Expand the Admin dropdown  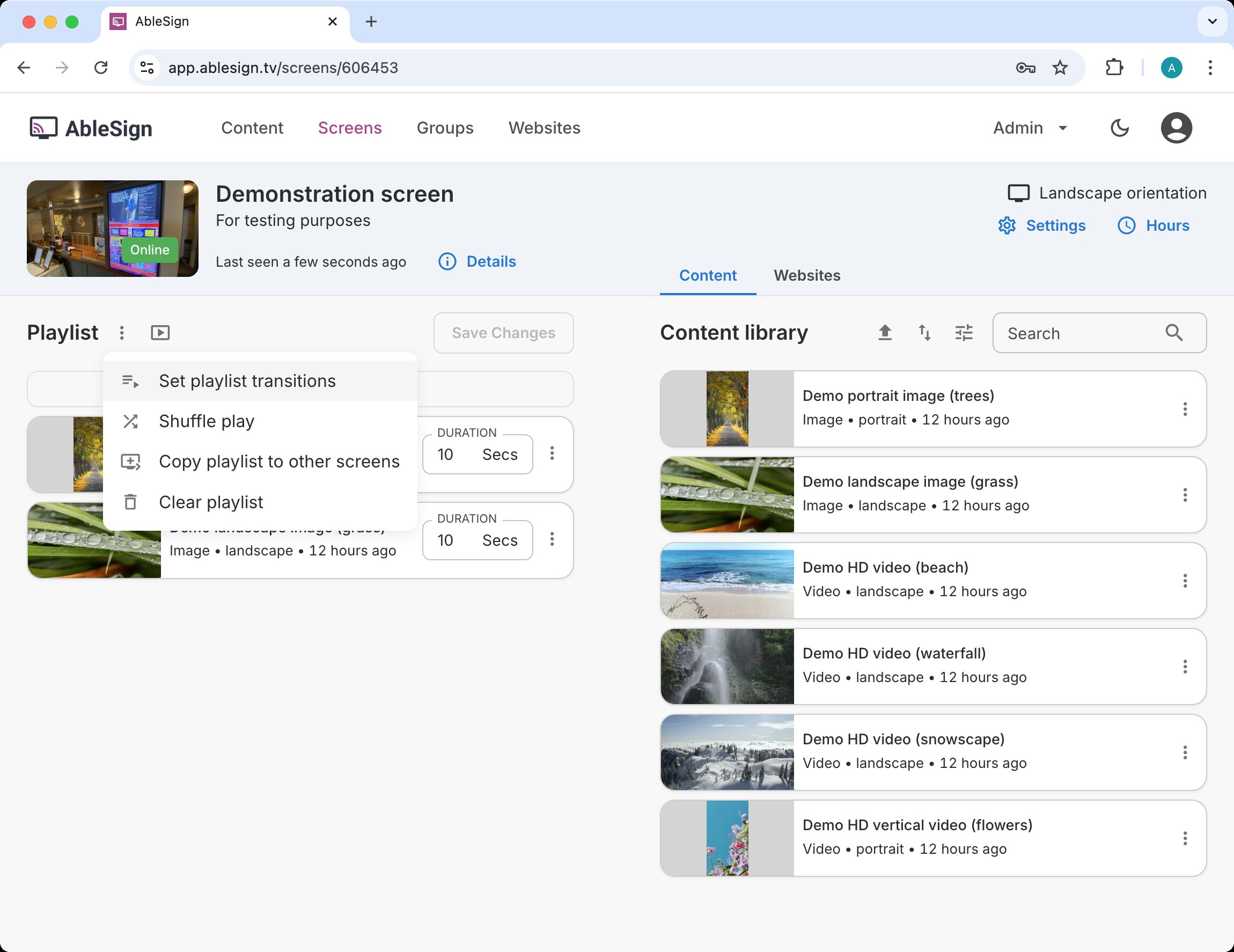(1030, 128)
